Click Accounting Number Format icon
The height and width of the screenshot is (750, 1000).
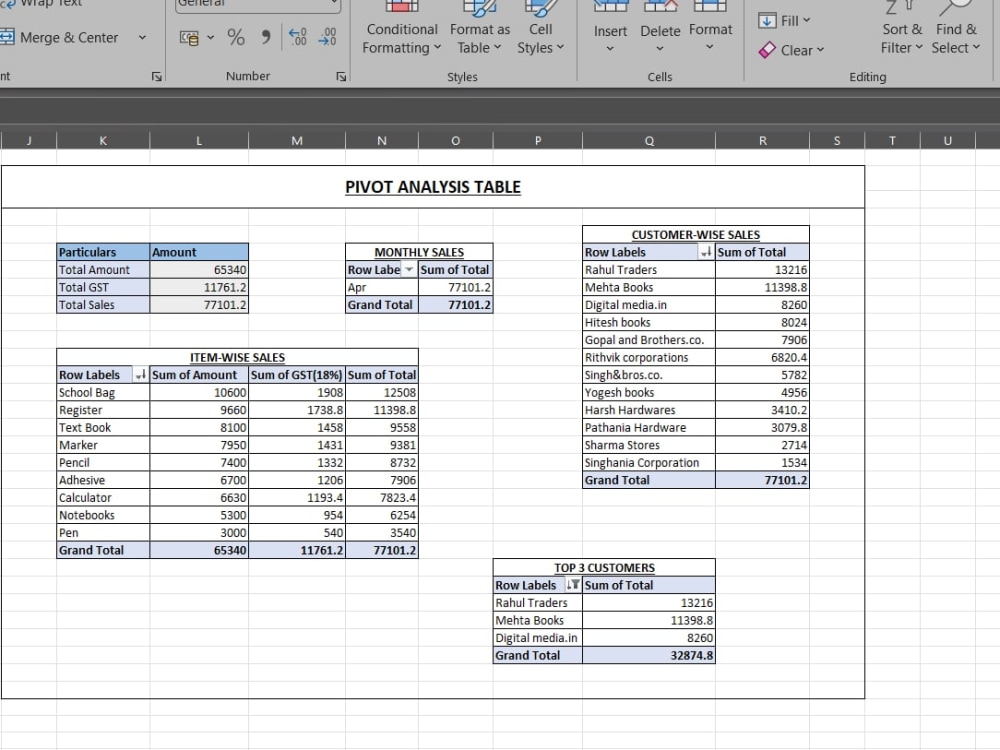coord(189,38)
